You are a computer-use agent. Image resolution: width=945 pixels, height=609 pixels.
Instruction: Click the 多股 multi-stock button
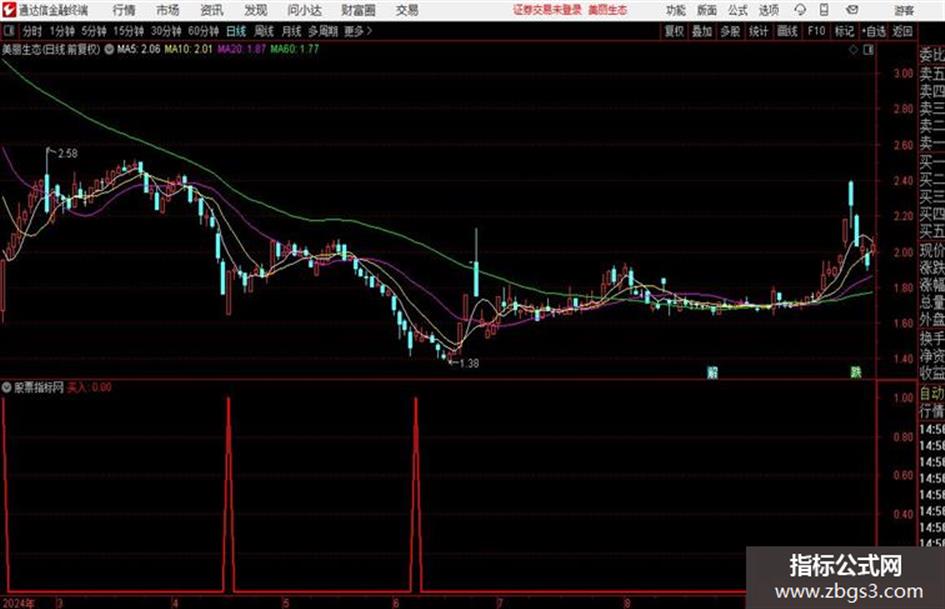(730, 31)
